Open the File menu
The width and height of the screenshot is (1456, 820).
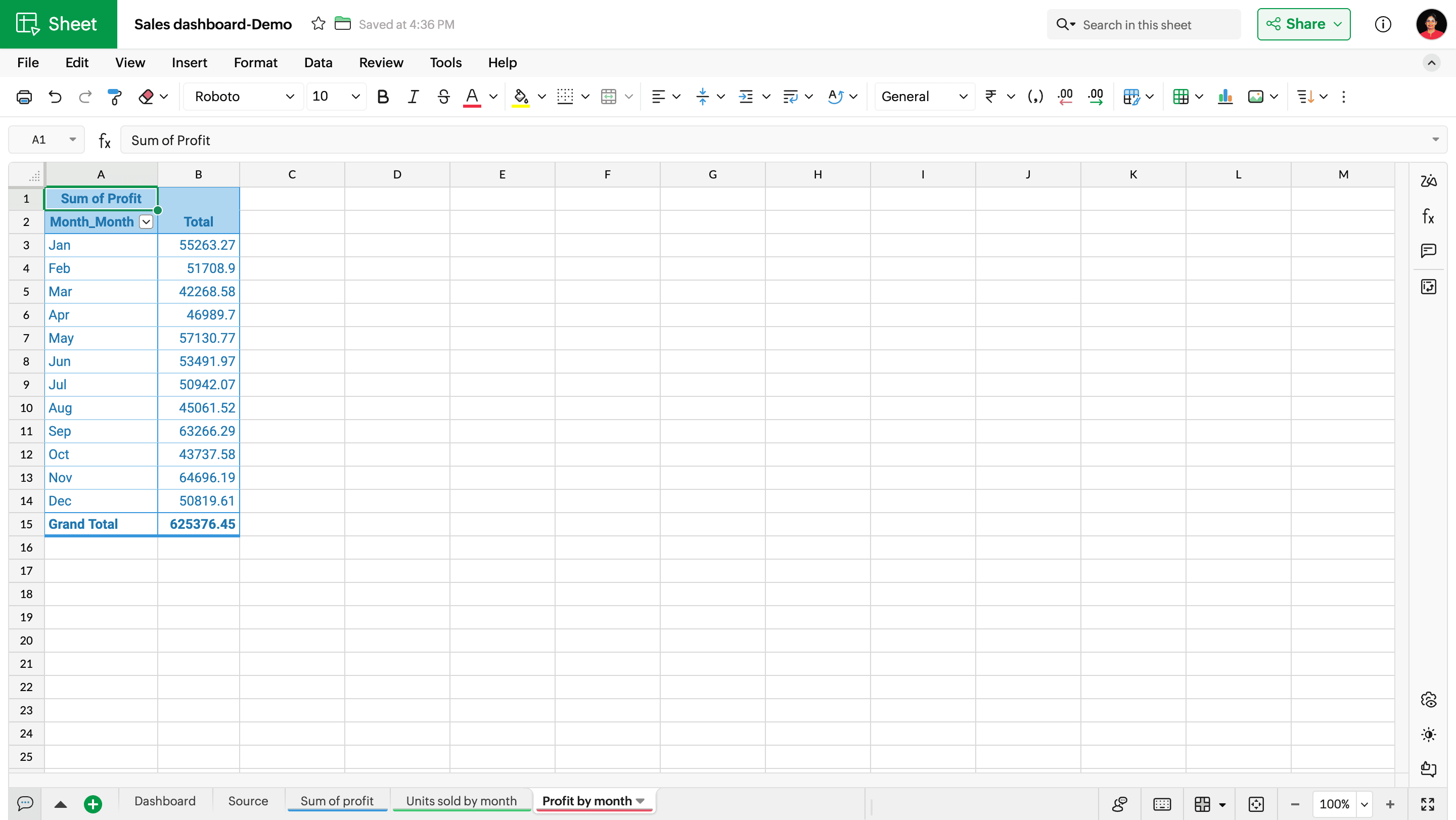(28, 63)
